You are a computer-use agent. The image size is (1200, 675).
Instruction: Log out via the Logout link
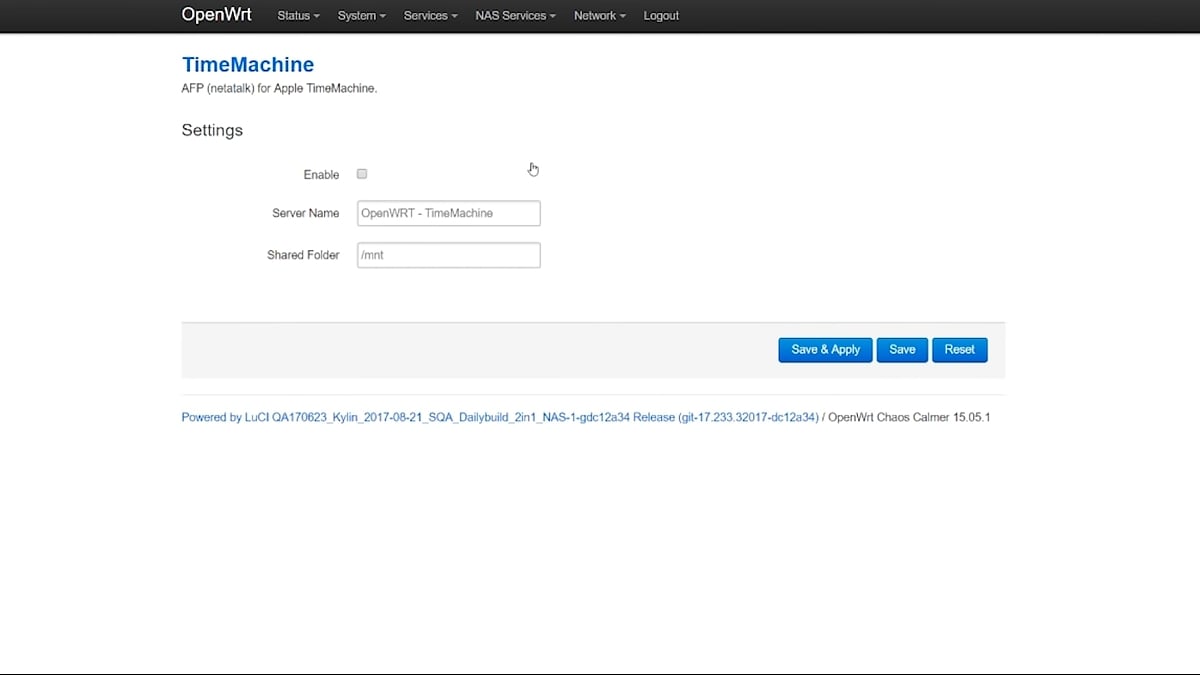click(x=661, y=16)
